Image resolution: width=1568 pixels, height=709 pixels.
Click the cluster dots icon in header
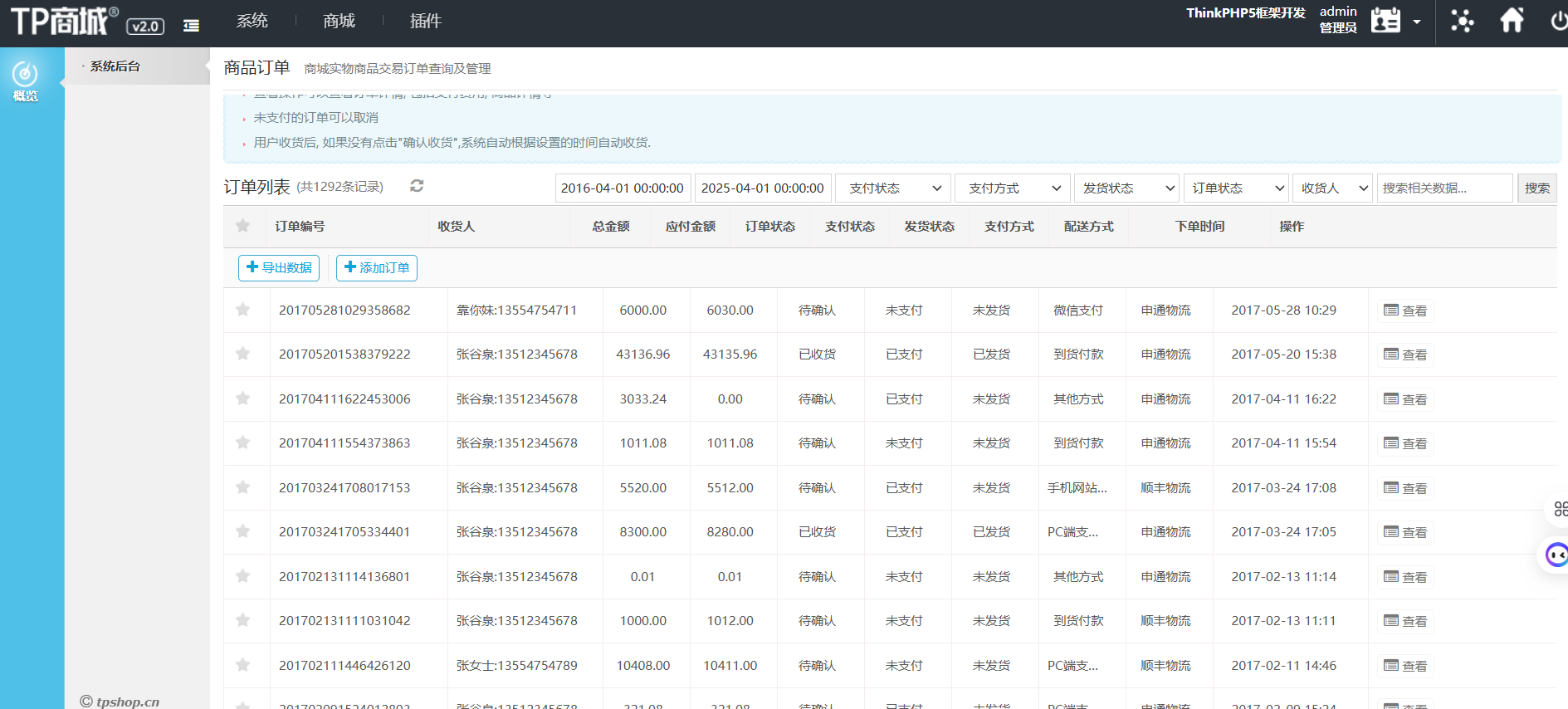tap(1462, 20)
